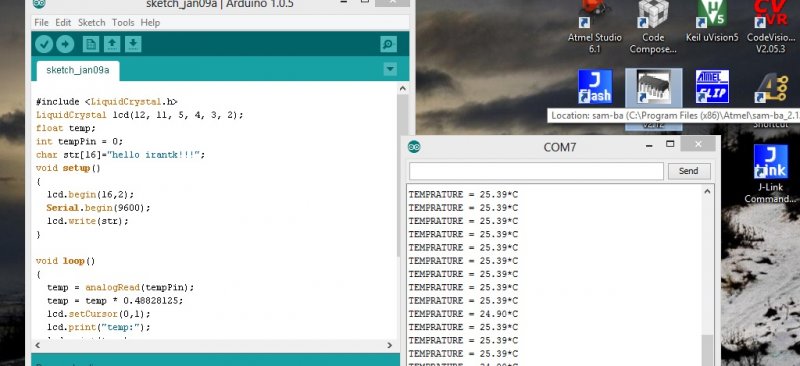Select the J-Link Commander desktop icon

[770, 174]
